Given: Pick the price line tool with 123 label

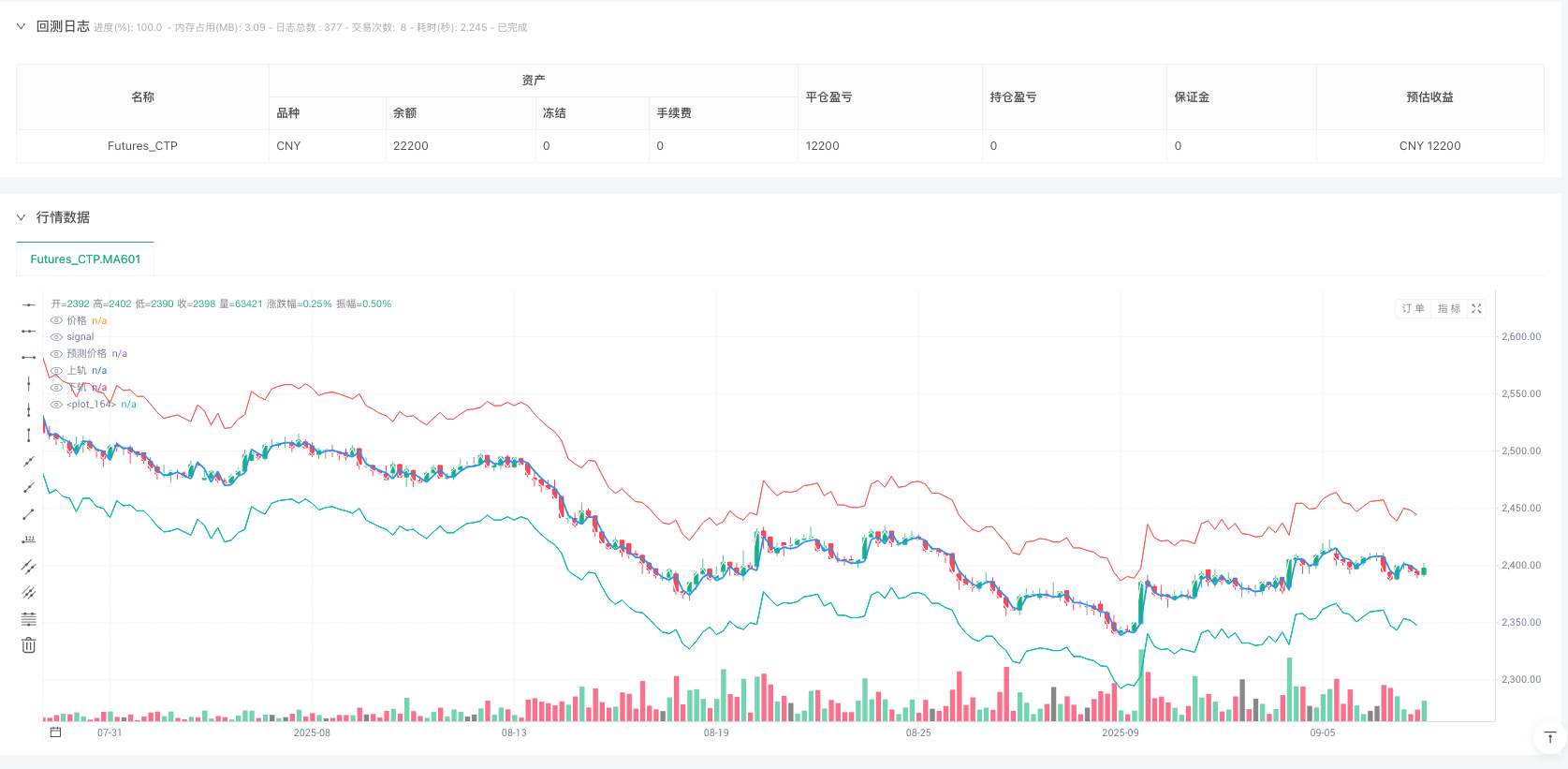Looking at the screenshot, I should (29, 540).
